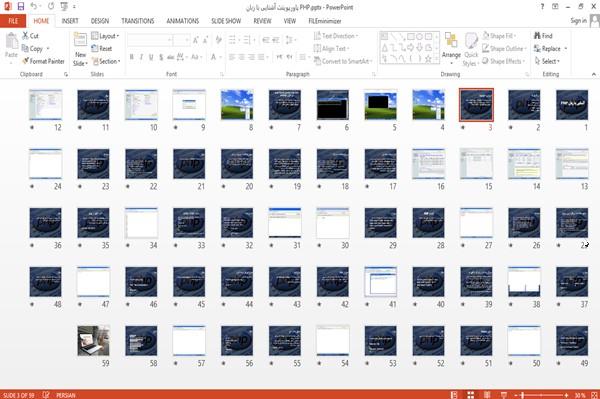Open the font name combo box
The image size is (600, 399).
pyautogui.click(x=150, y=40)
